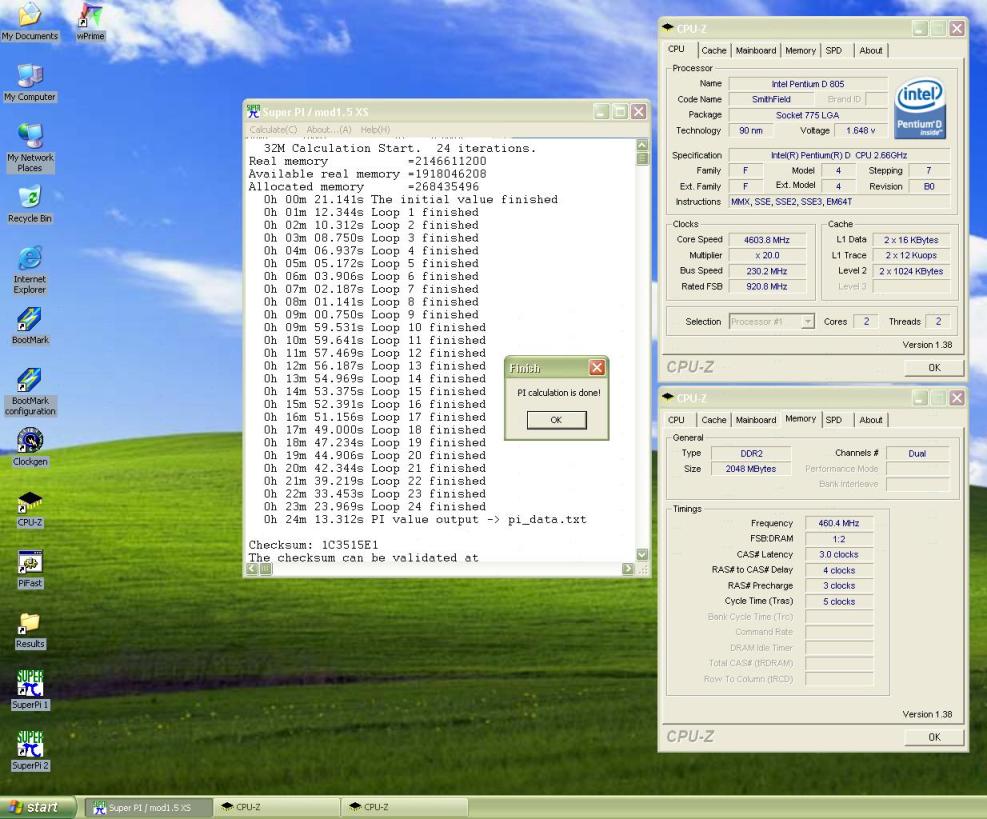Viewport: 987px width, 819px height.
Task: Click Super PI horizontal scroll right arrow
Action: pyautogui.click(x=628, y=568)
